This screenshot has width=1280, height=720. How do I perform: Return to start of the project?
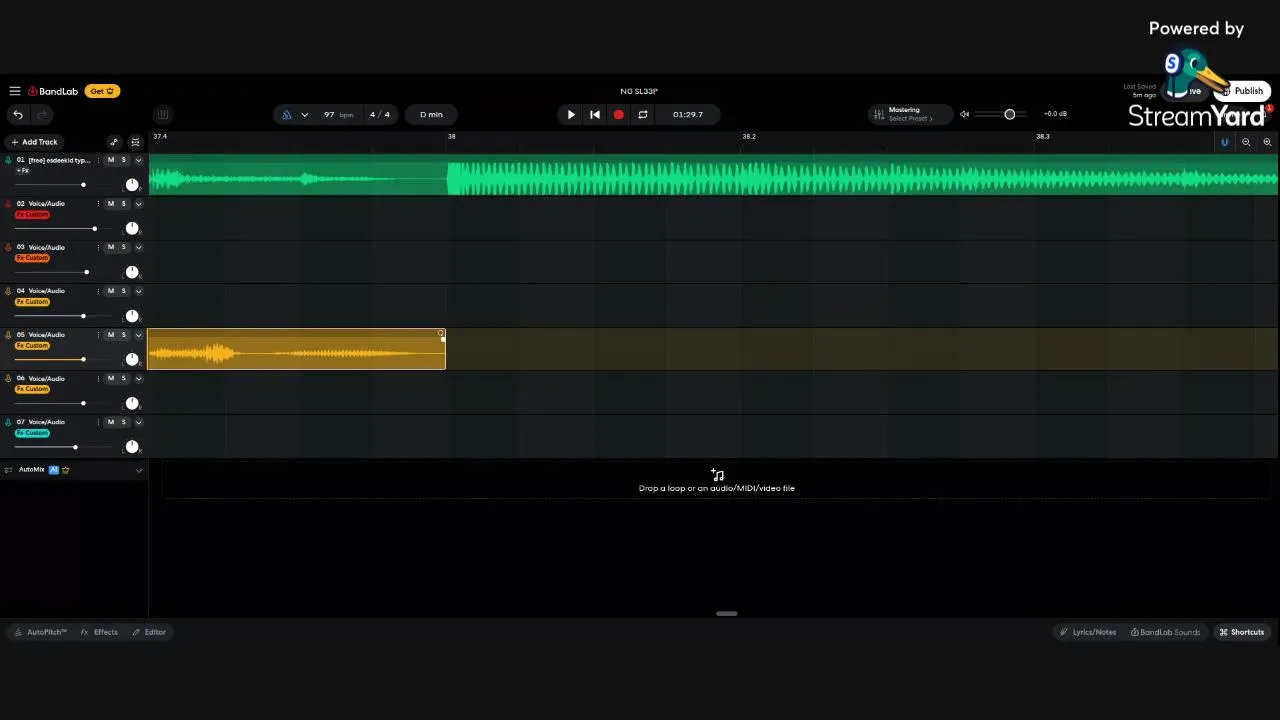pos(595,115)
